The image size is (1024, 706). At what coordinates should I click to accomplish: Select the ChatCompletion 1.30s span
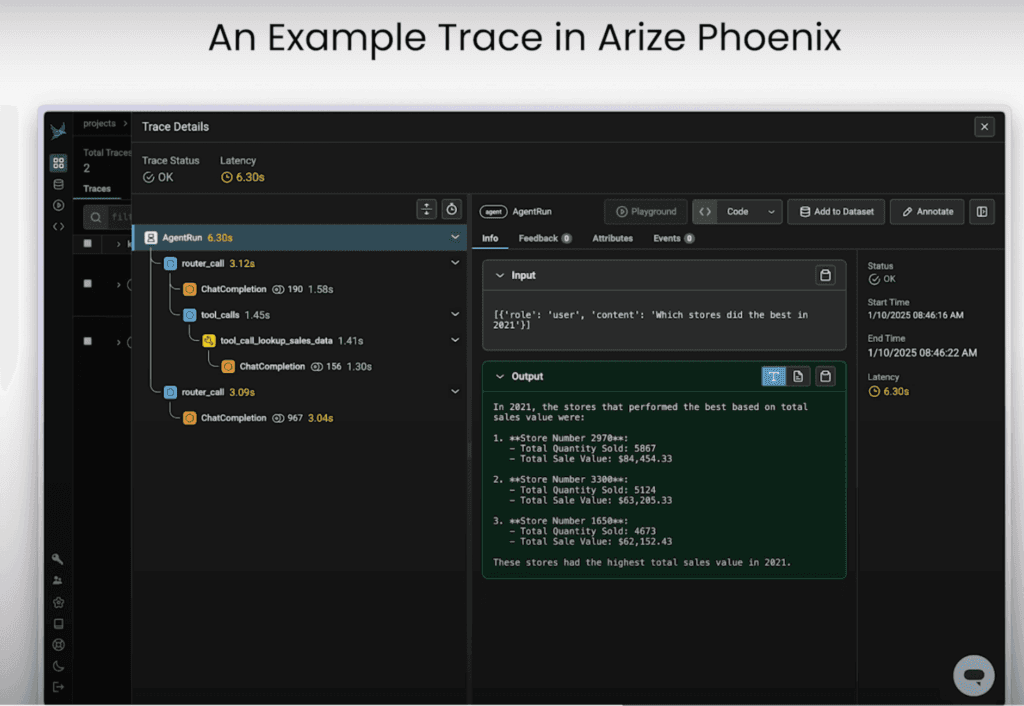tap(299, 366)
